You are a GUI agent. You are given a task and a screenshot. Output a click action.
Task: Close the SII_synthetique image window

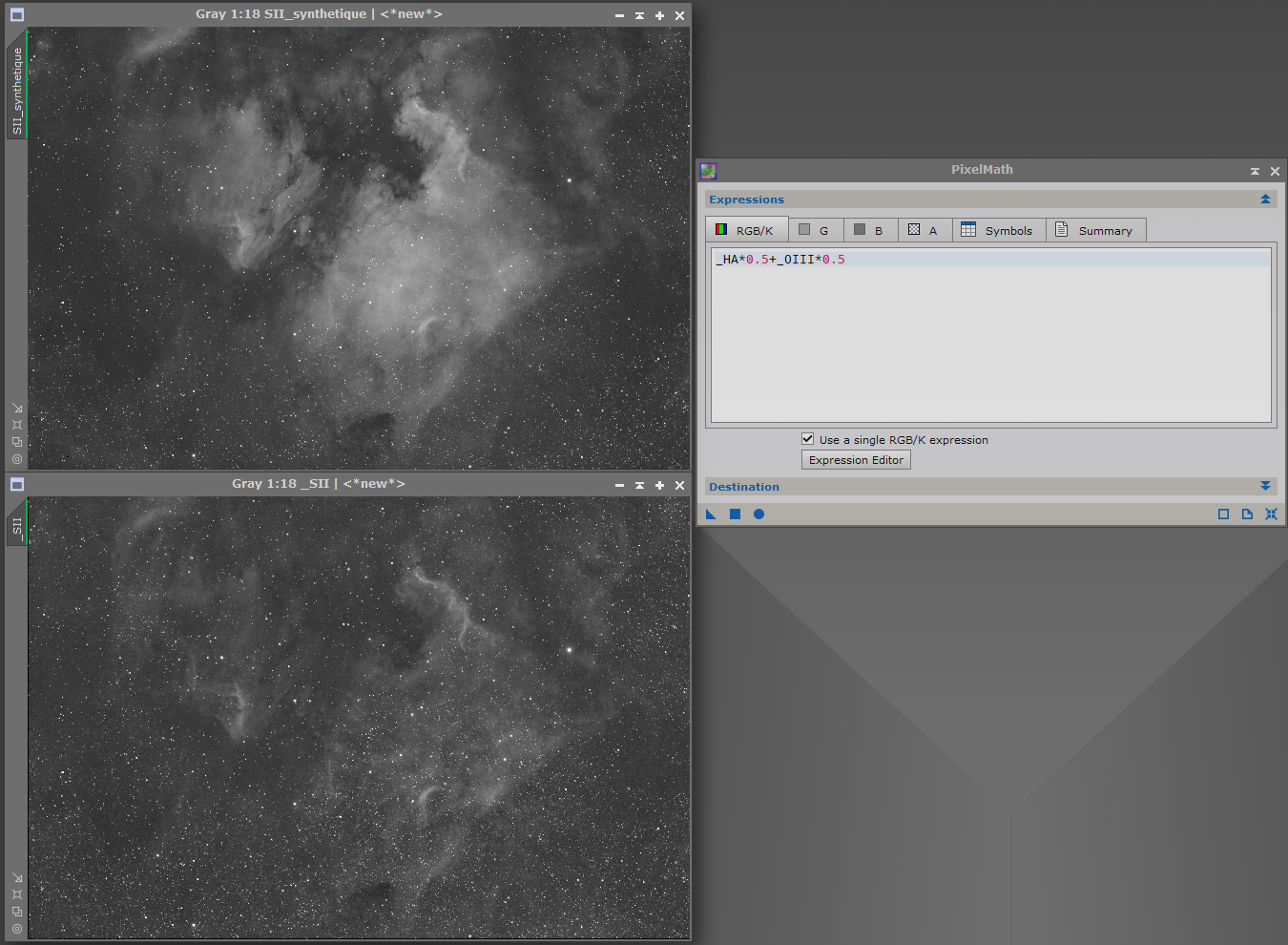(679, 15)
